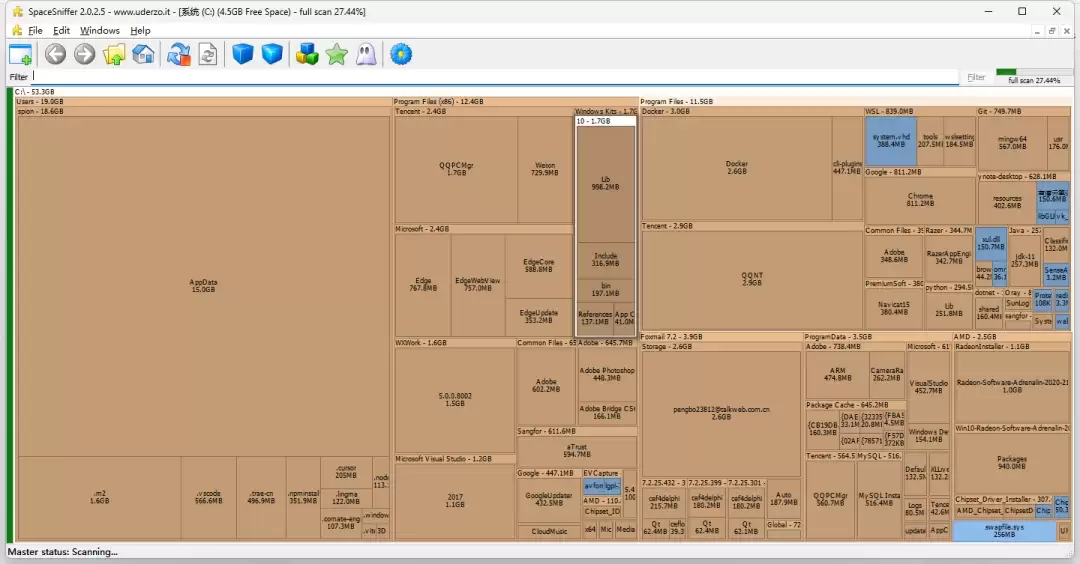The width and height of the screenshot is (1080, 564).
Task: Go to the home view
Action: click(x=143, y=54)
